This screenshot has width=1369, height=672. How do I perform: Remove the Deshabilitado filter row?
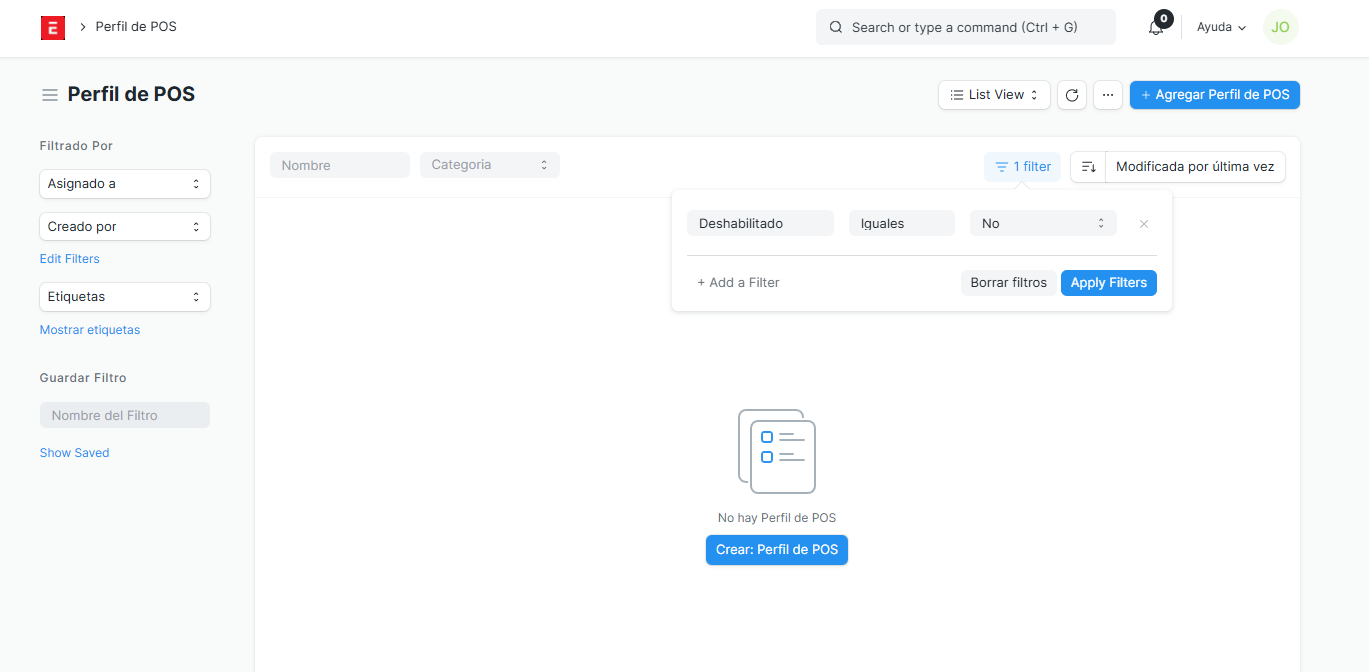[x=1144, y=224]
